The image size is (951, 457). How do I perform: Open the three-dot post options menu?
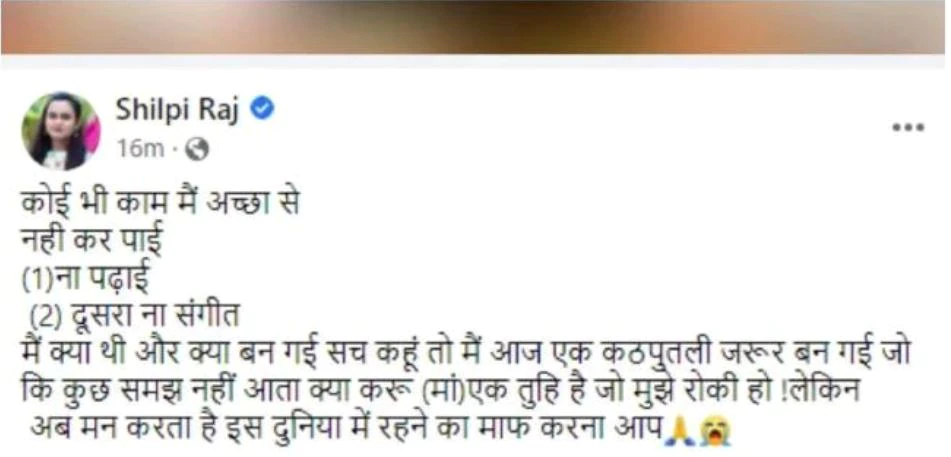click(x=908, y=127)
